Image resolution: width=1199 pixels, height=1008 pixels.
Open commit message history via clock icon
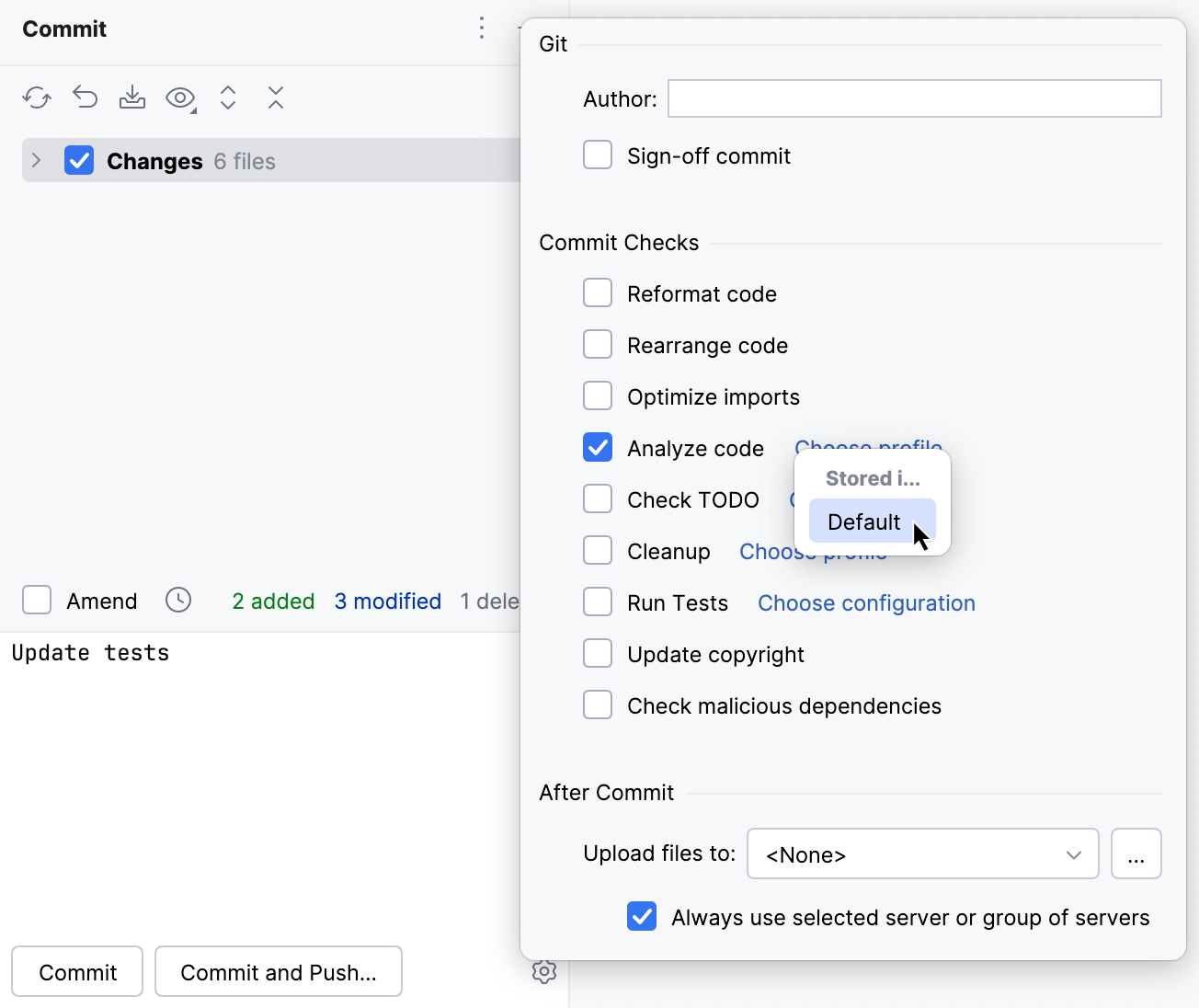coord(178,600)
